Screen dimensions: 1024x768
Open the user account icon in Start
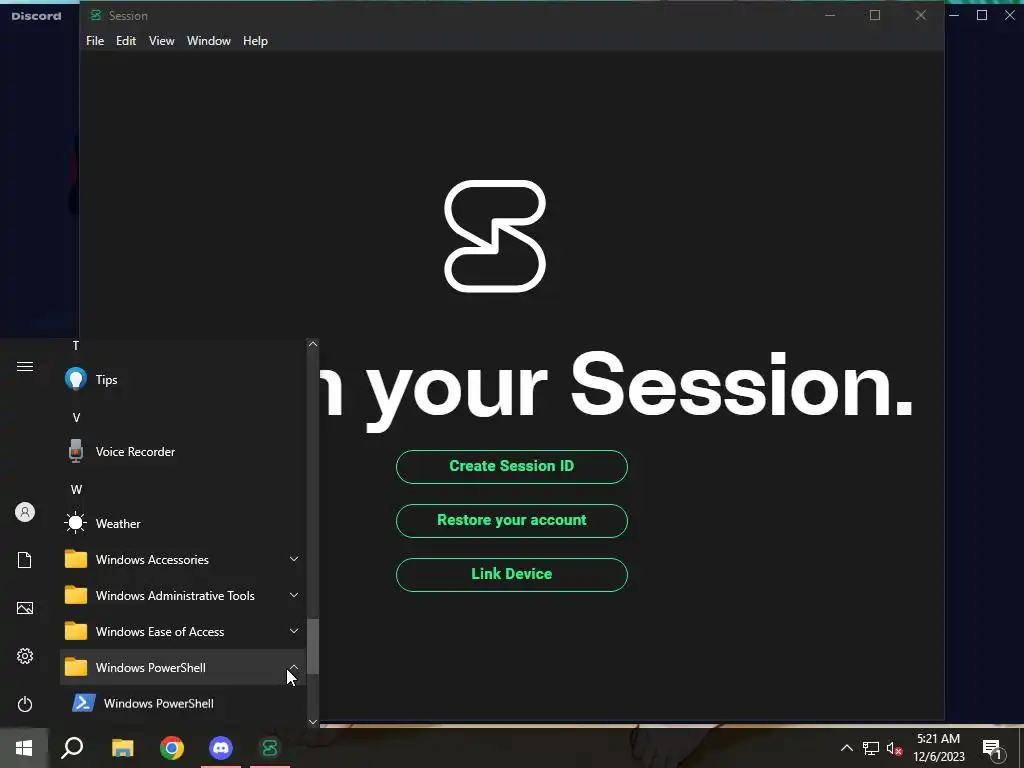pyautogui.click(x=25, y=512)
